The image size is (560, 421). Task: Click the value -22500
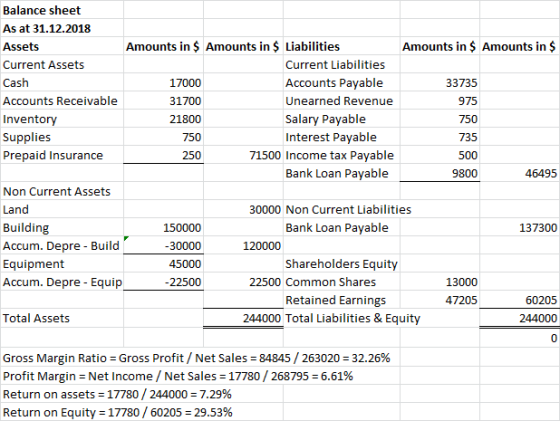coord(164,282)
